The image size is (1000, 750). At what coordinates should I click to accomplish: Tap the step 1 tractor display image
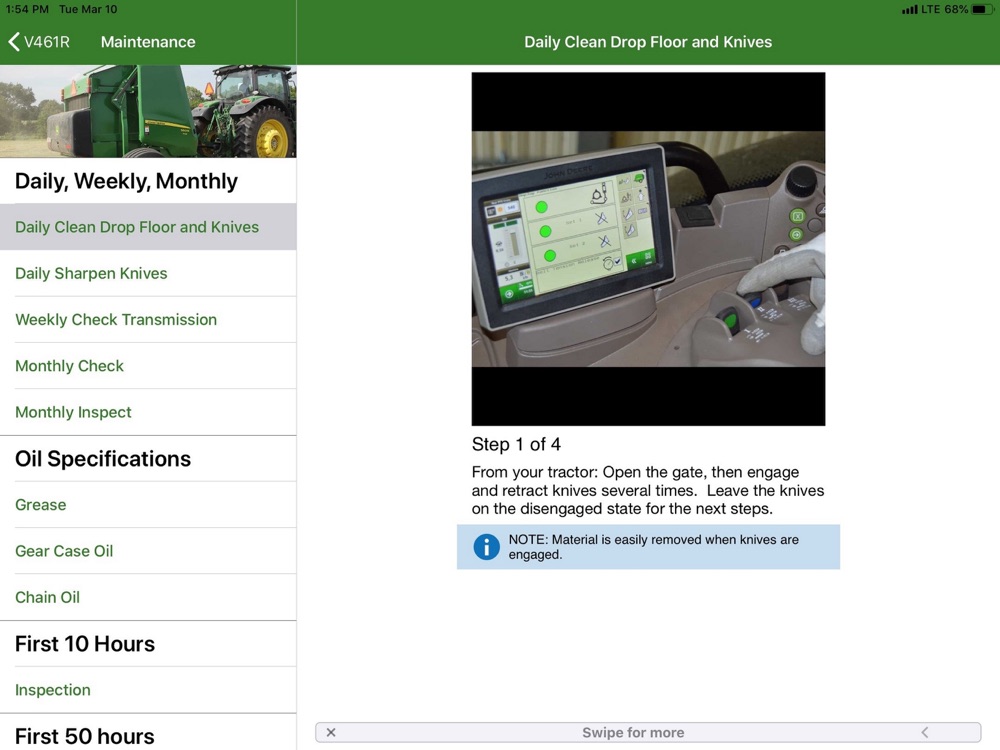[x=648, y=249]
